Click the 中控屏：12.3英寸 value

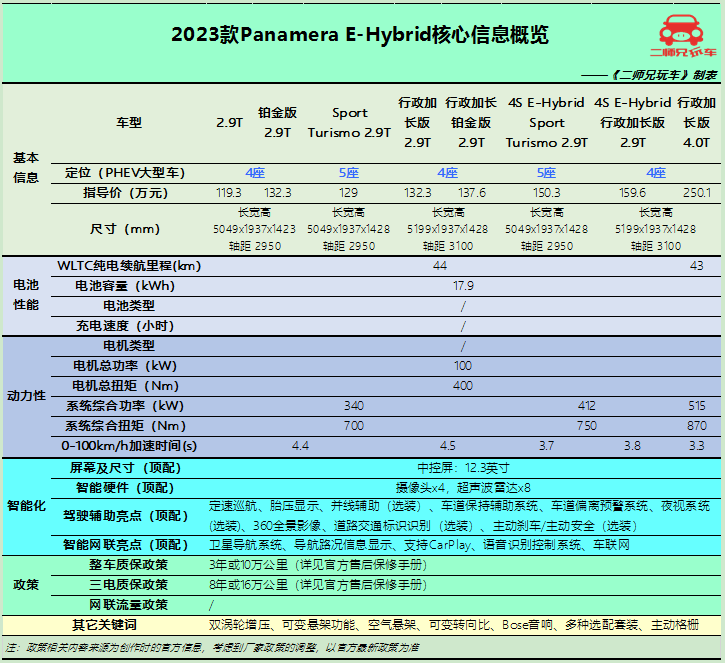click(x=463, y=468)
